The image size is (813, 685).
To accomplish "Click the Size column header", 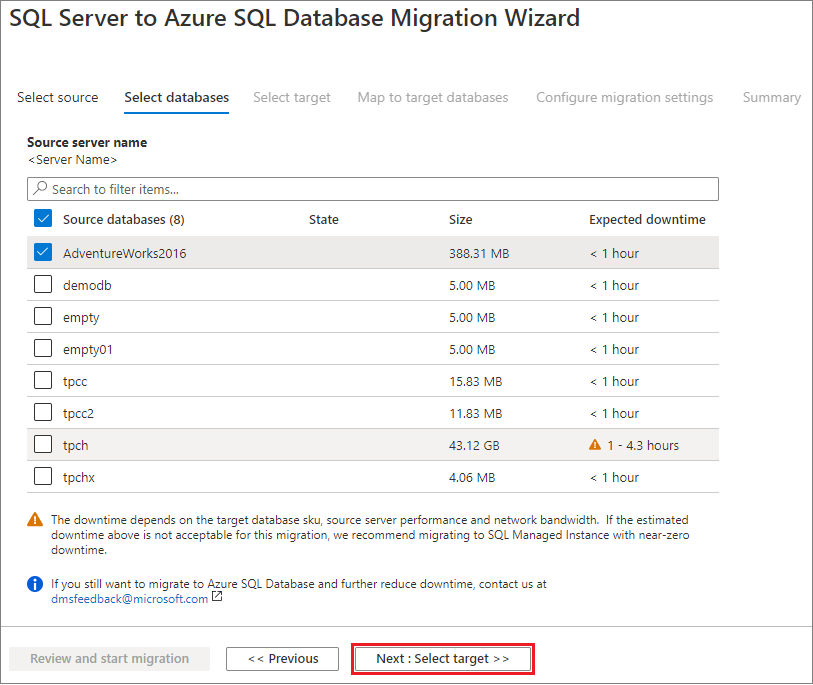I will pos(460,220).
